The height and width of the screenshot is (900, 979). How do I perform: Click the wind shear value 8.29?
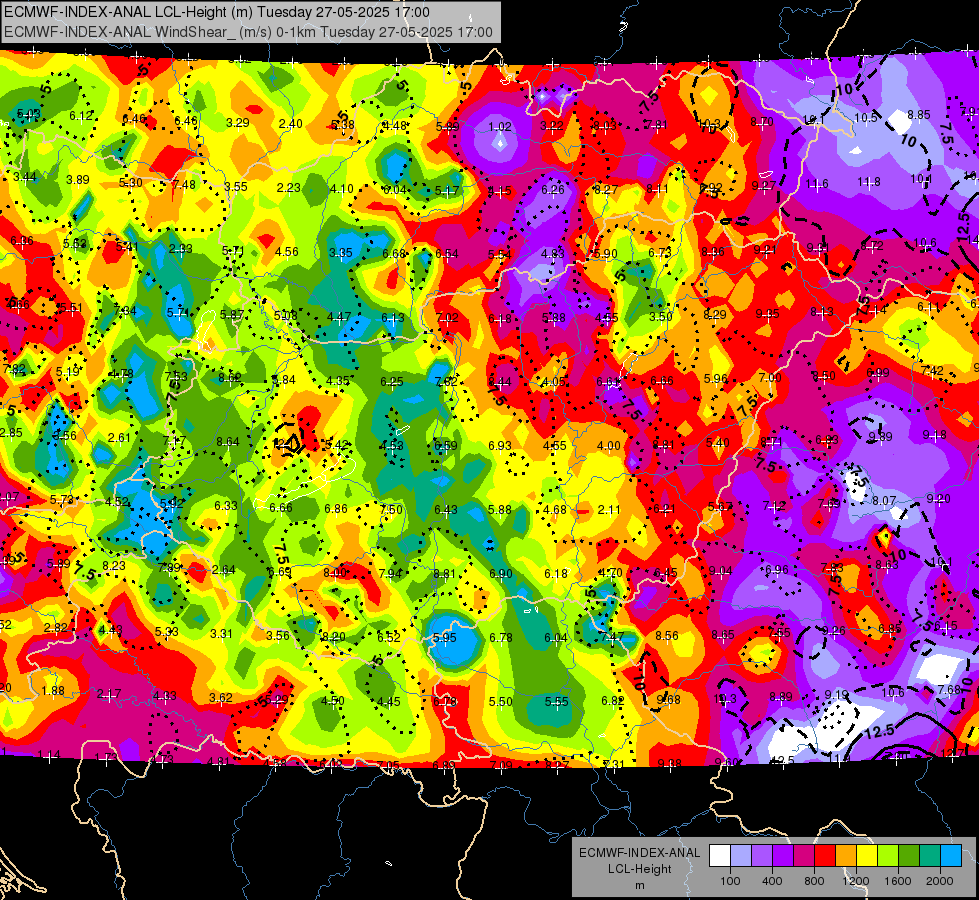(x=715, y=315)
